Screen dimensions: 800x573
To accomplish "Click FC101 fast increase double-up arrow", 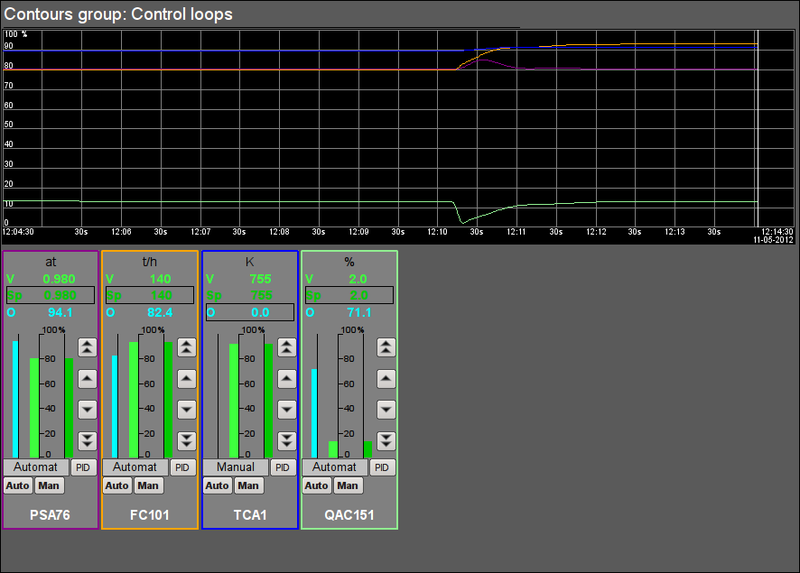I will pyautogui.click(x=187, y=347).
